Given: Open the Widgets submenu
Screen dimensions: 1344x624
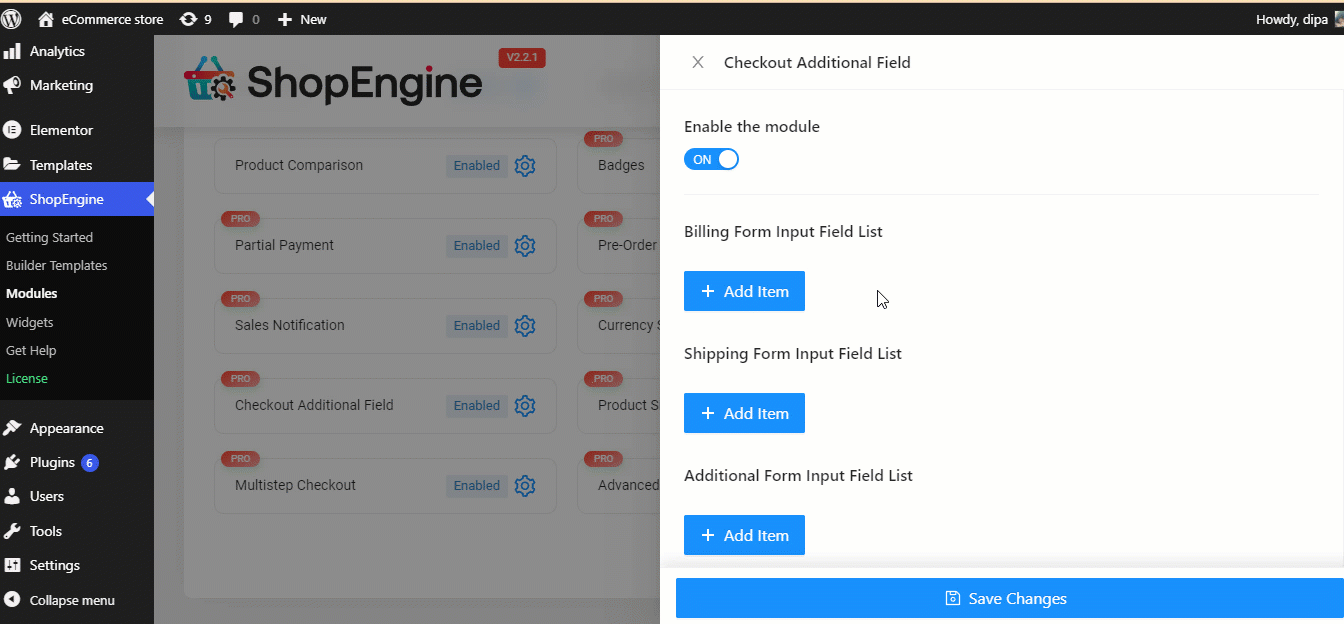Looking at the screenshot, I should point(29,322).
